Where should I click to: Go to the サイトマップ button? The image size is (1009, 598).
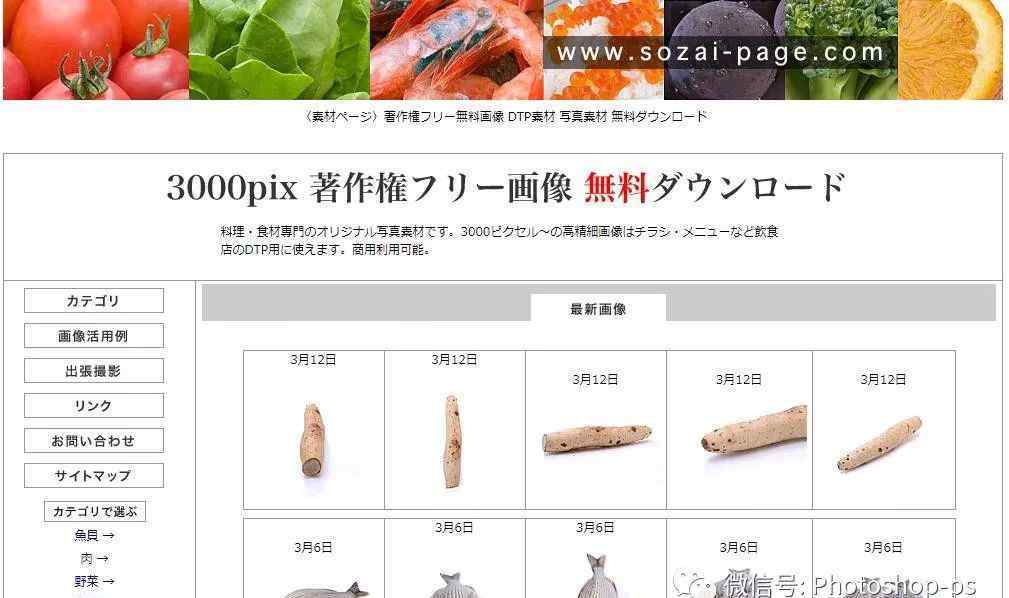(x=94, y=476)
